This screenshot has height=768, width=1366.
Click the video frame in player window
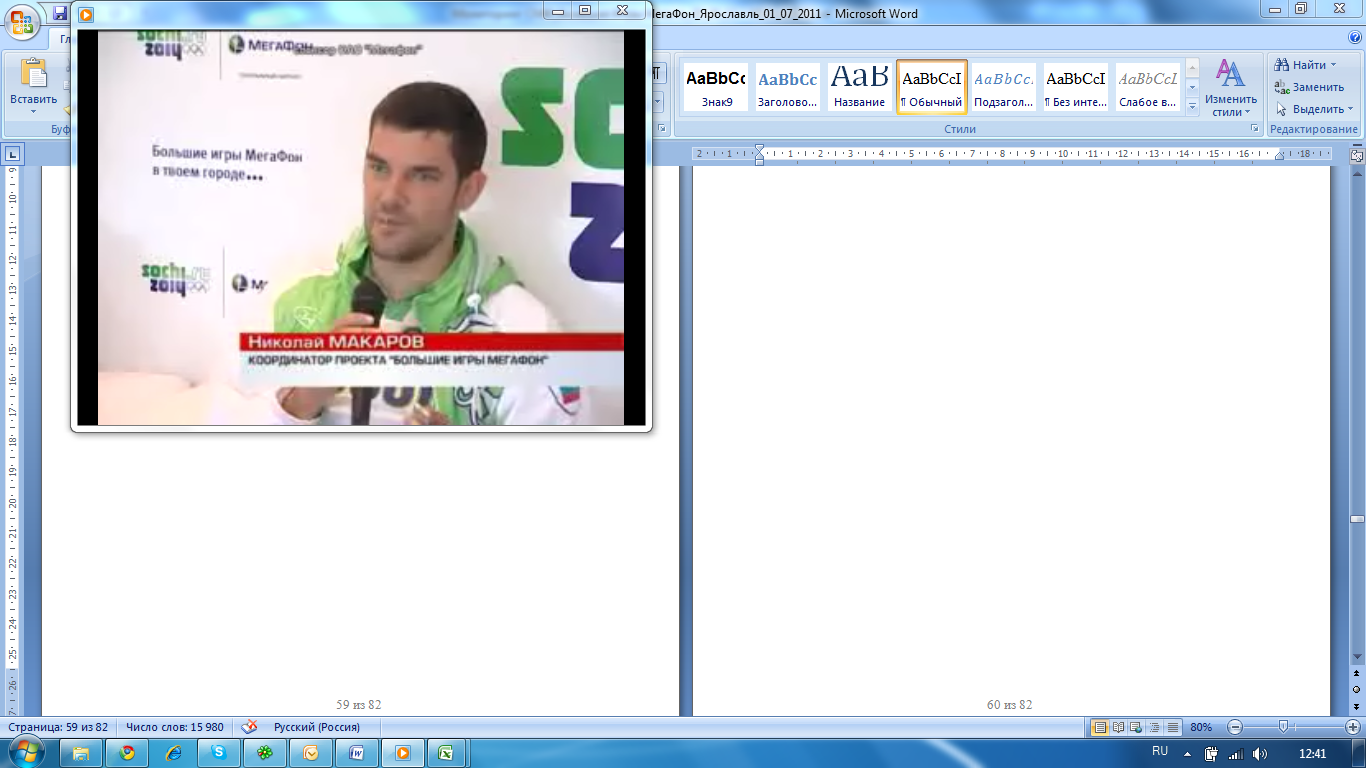coord(361,227)
